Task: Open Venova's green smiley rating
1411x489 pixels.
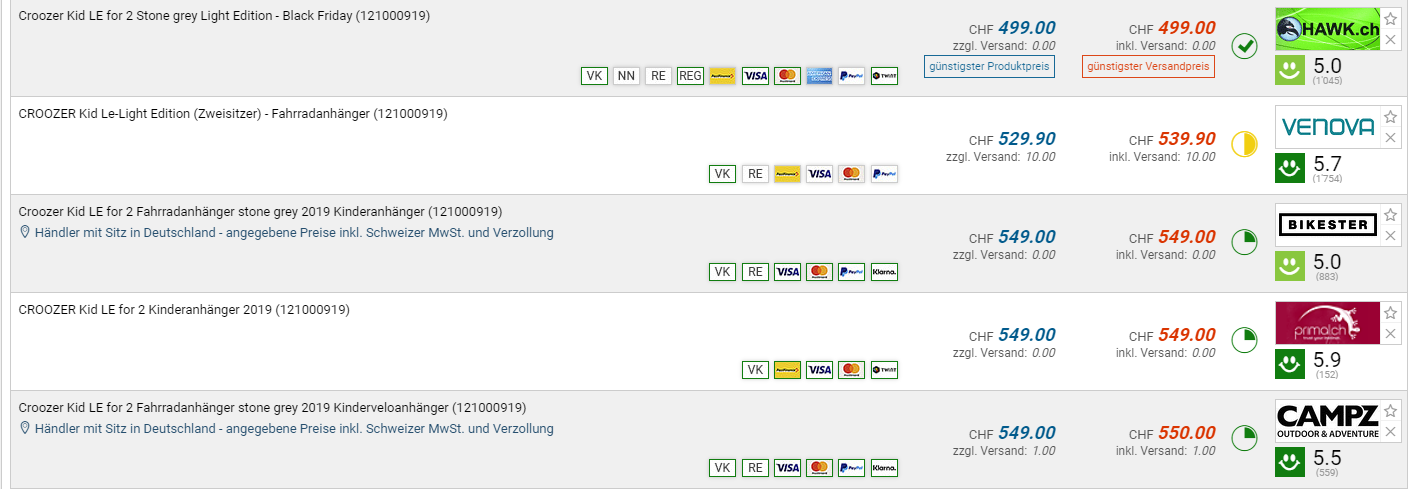Action: coord(1291,168)
